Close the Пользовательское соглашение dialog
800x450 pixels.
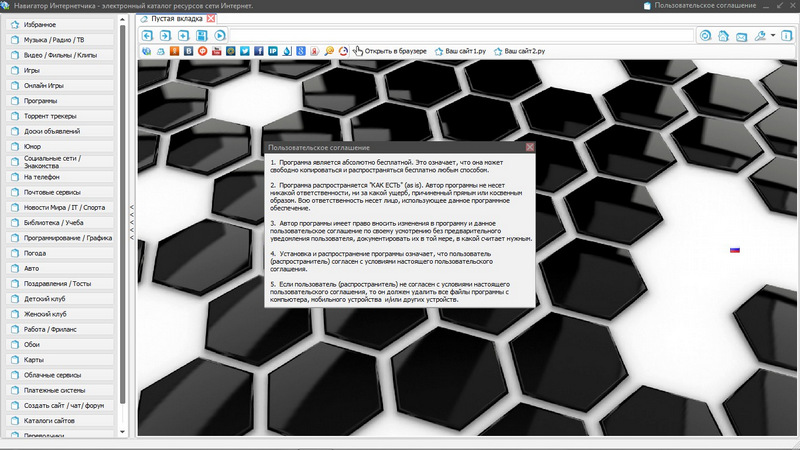click(530, 147)
